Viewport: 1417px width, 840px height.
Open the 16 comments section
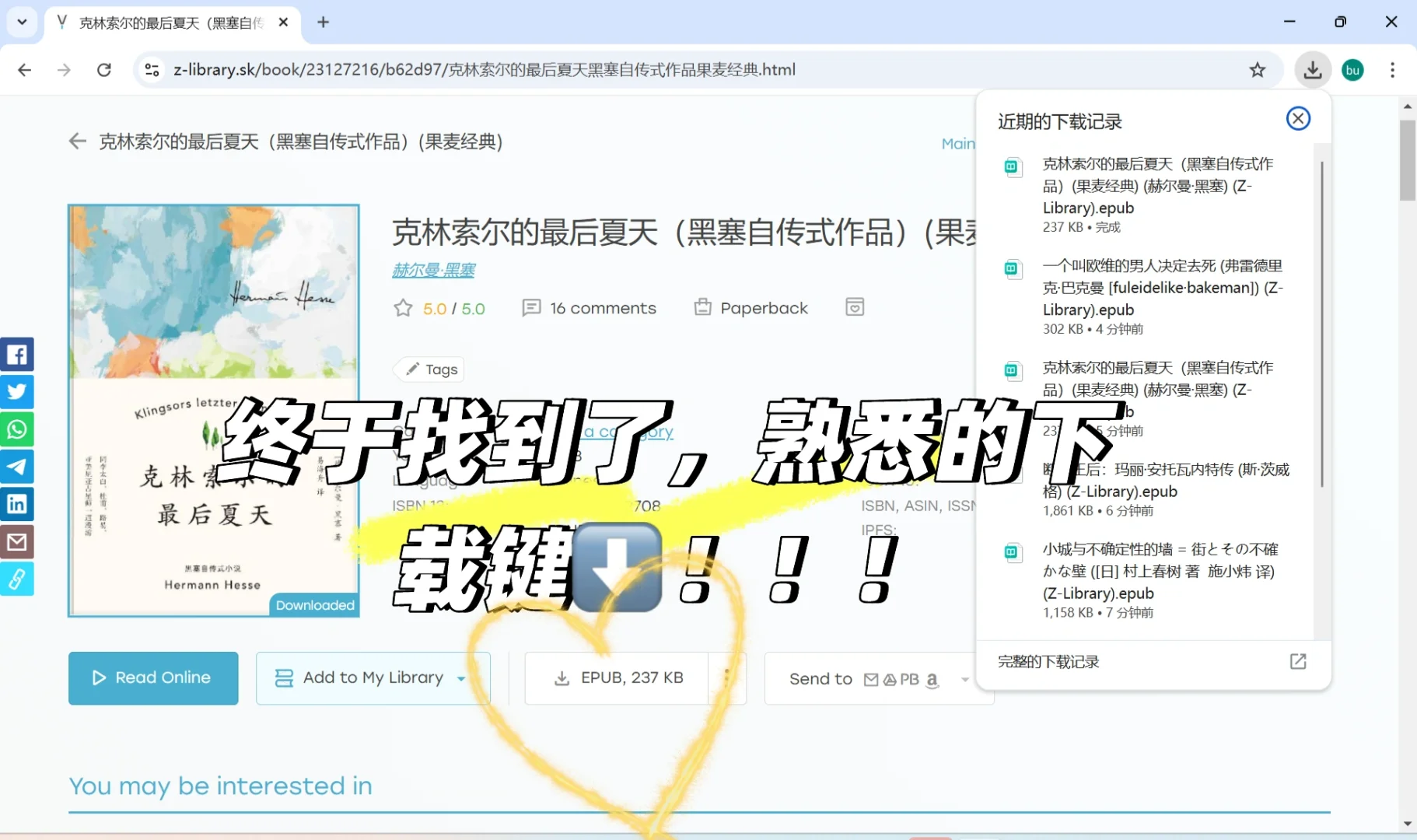(590, 308)
